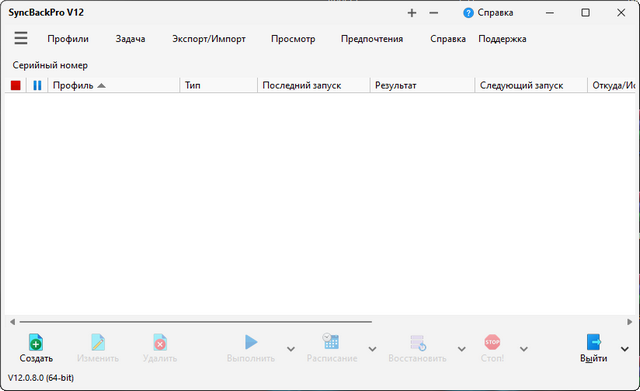Click the Расписание schedule calendar icon
Viewport: 640px width, 391px height.
click(x=331, y=342)
